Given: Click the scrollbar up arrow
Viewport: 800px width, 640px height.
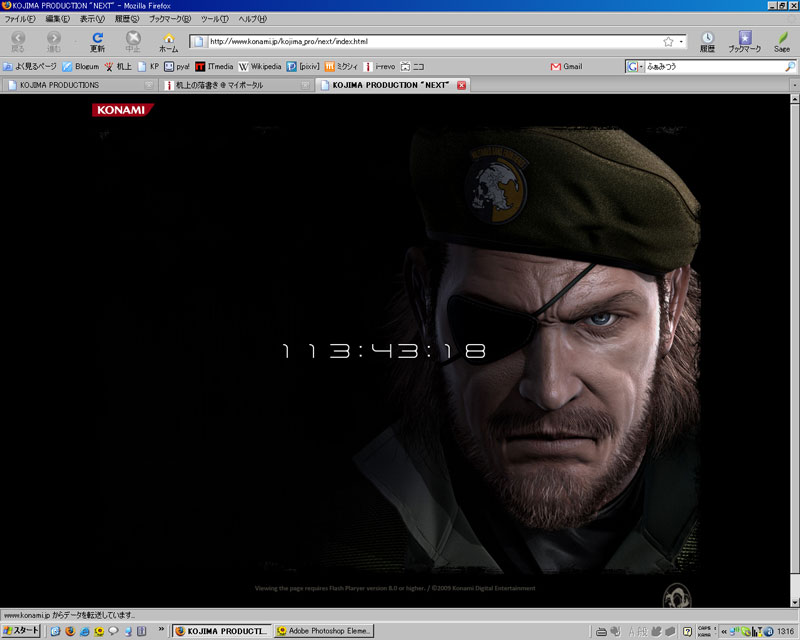Looking at the screenshot, I should 794,99.
